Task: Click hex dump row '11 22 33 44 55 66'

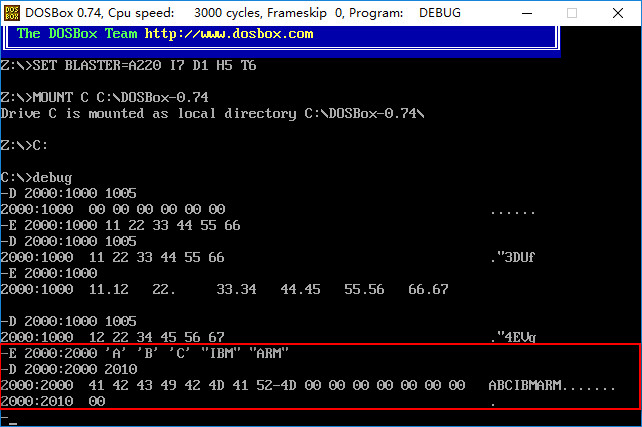Action: [x=157, y=257]
